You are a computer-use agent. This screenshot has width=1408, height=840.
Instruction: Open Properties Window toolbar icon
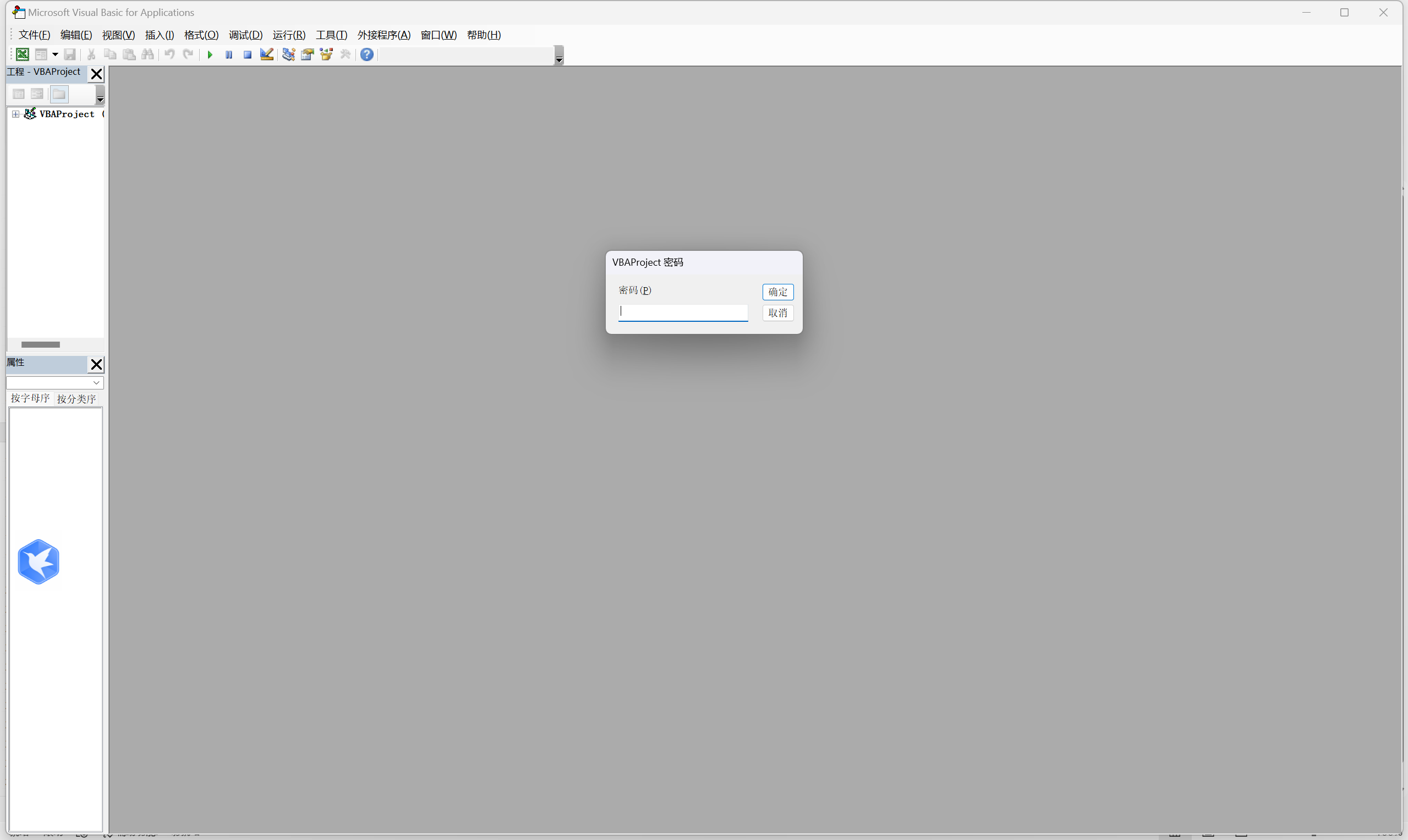308,54
